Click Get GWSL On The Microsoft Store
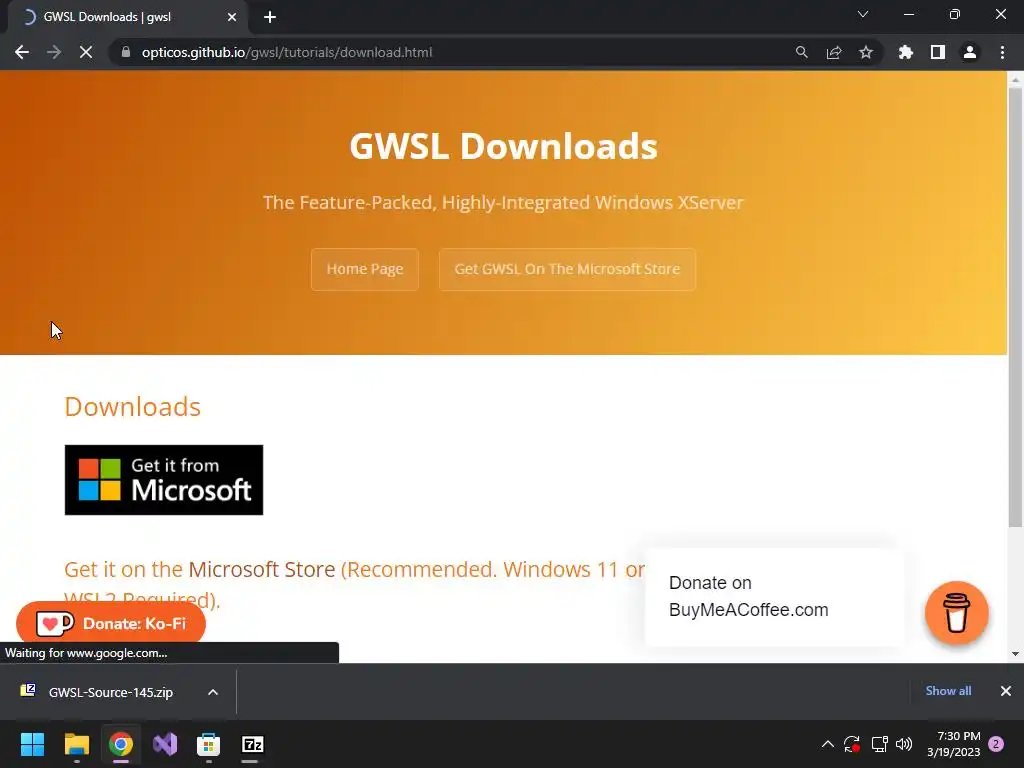The height and width of the screenshot is (768, 1024). tap(567, 269)
